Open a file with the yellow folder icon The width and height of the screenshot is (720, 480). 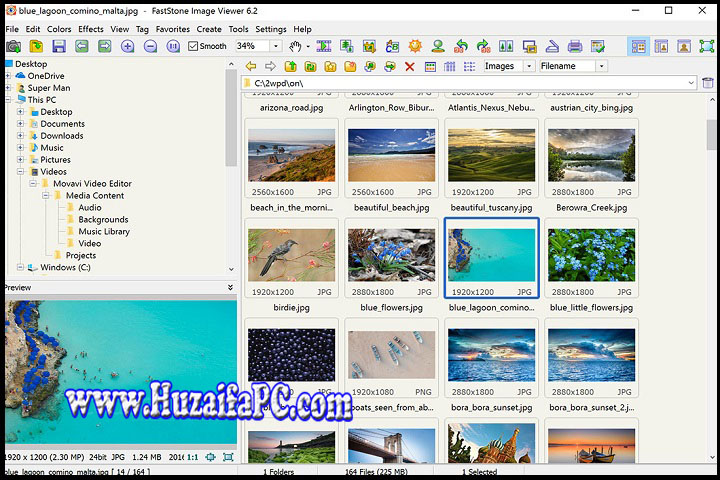pos(36,46)
